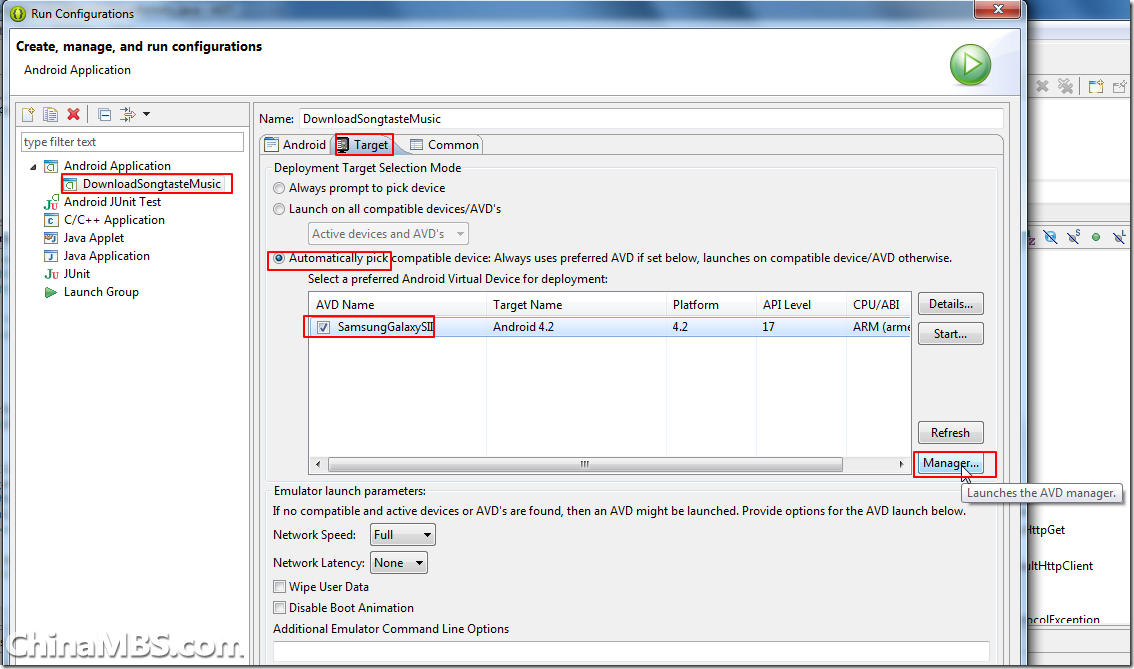Click Additional Emulator Command Line Options field
Screen dimensions: 1134x669
631,652
